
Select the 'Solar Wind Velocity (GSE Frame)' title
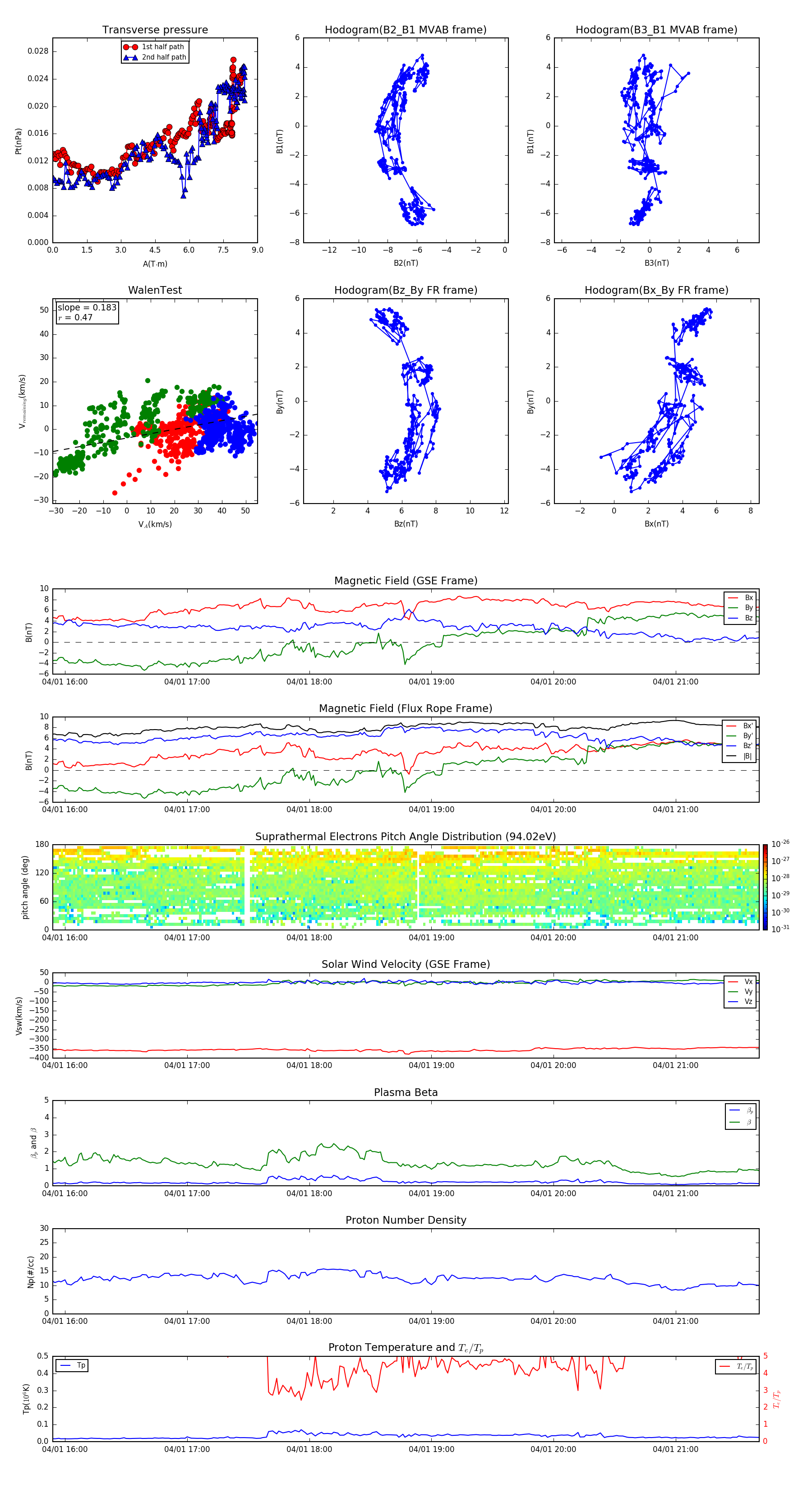tap(406, 964)
